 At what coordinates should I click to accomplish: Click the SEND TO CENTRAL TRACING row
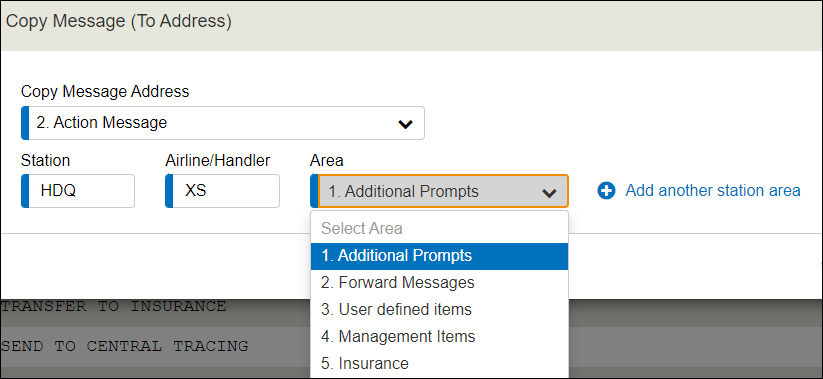pyautogui.click(x=155, y=346)
